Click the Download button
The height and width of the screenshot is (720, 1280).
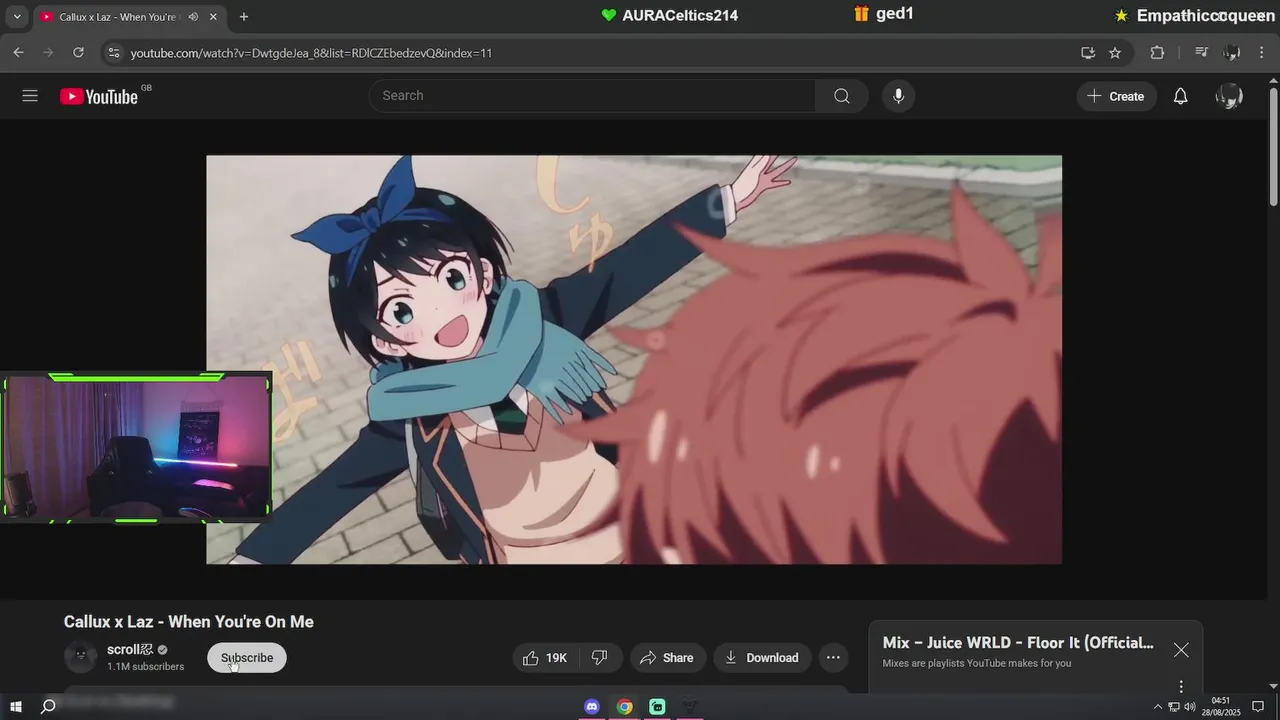[762, 657]
